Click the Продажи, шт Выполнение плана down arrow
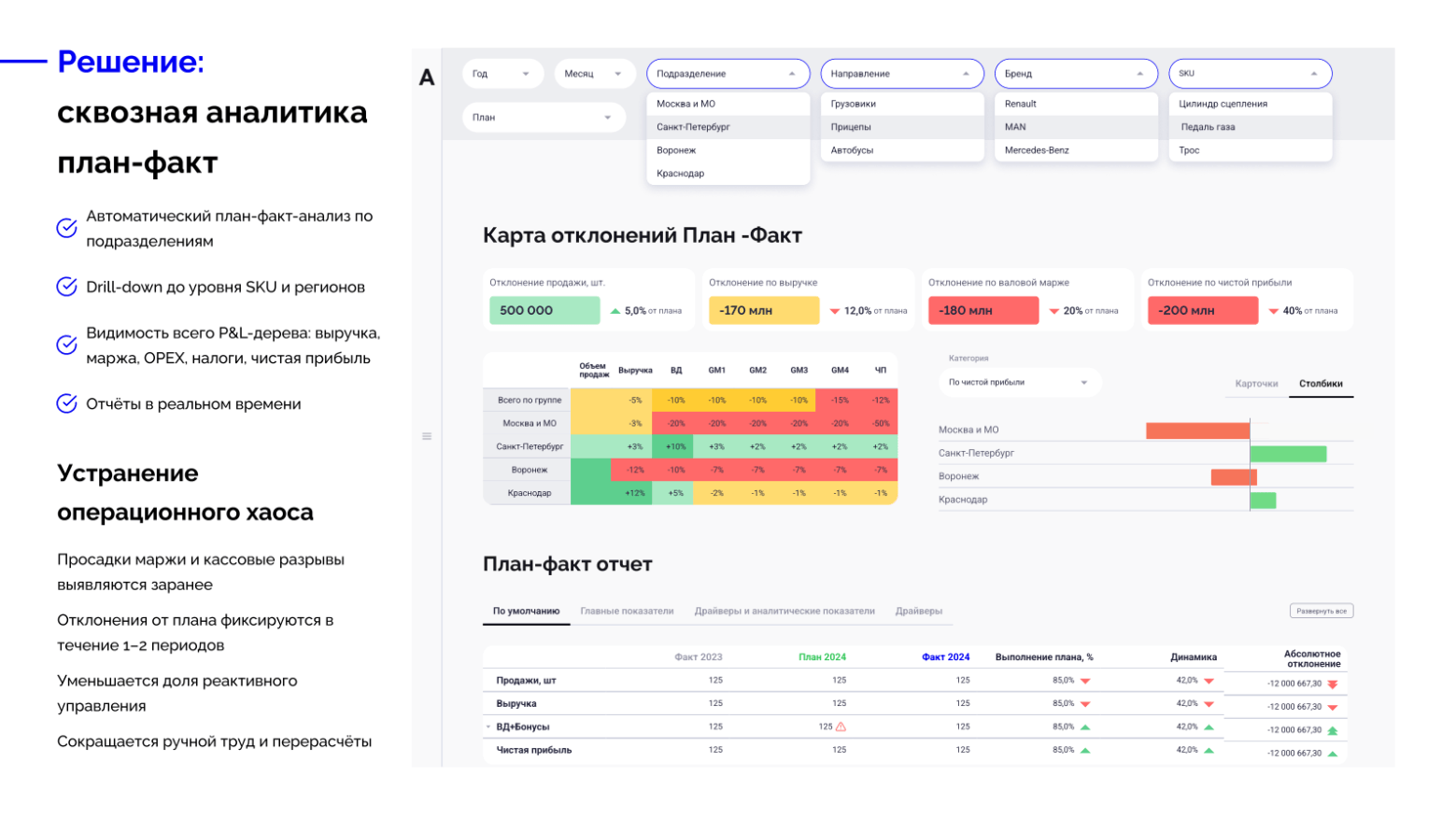Image resolution: width=1456 pixels, height=818 pixels. coord(1085,681)
